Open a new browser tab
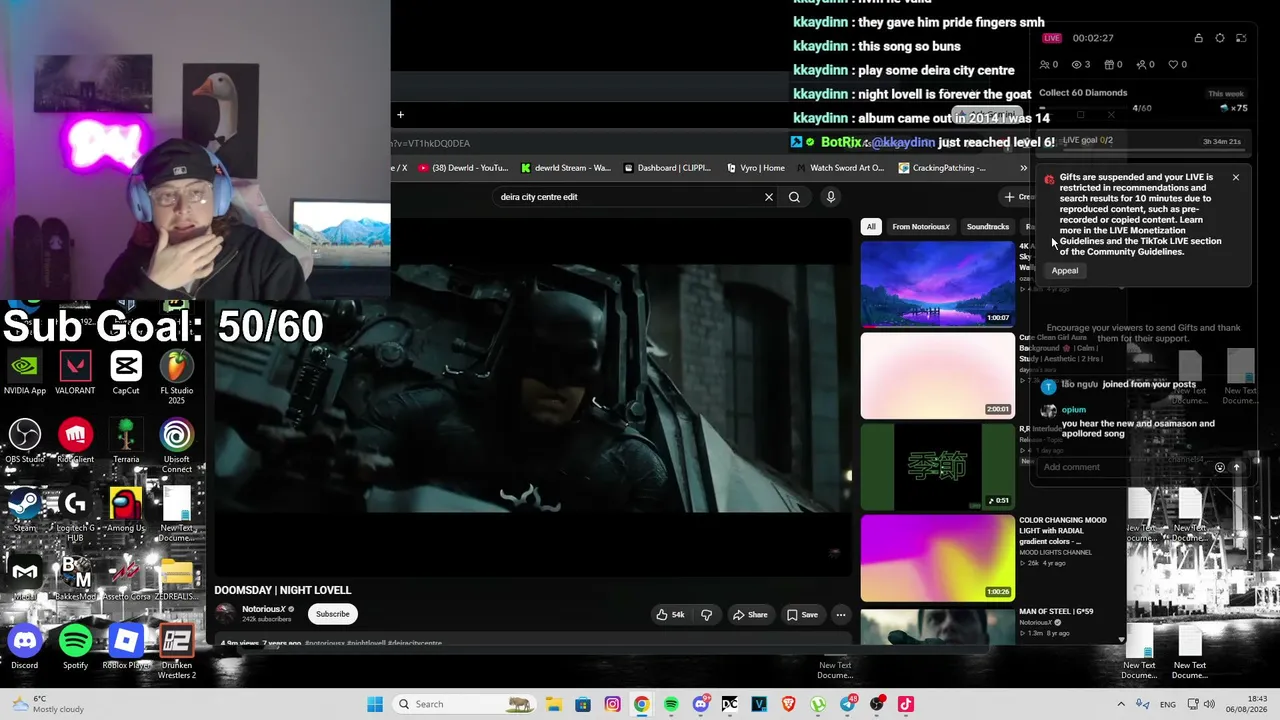The image size is (1280, 720). click(400, 115)
